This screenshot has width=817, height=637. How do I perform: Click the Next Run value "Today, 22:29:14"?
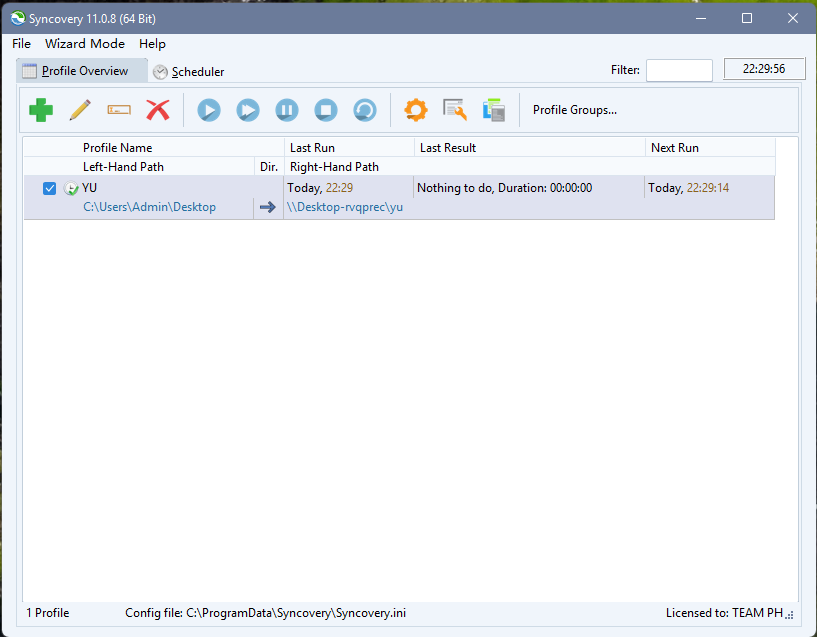click(688, 188)
